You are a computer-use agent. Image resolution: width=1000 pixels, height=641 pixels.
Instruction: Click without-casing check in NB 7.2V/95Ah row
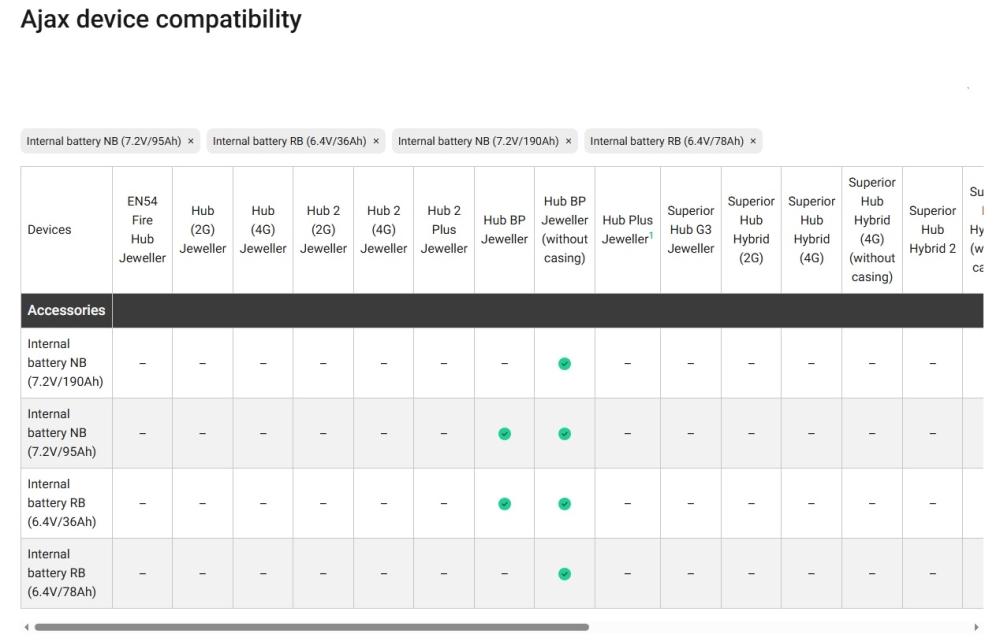coord(564,434)
